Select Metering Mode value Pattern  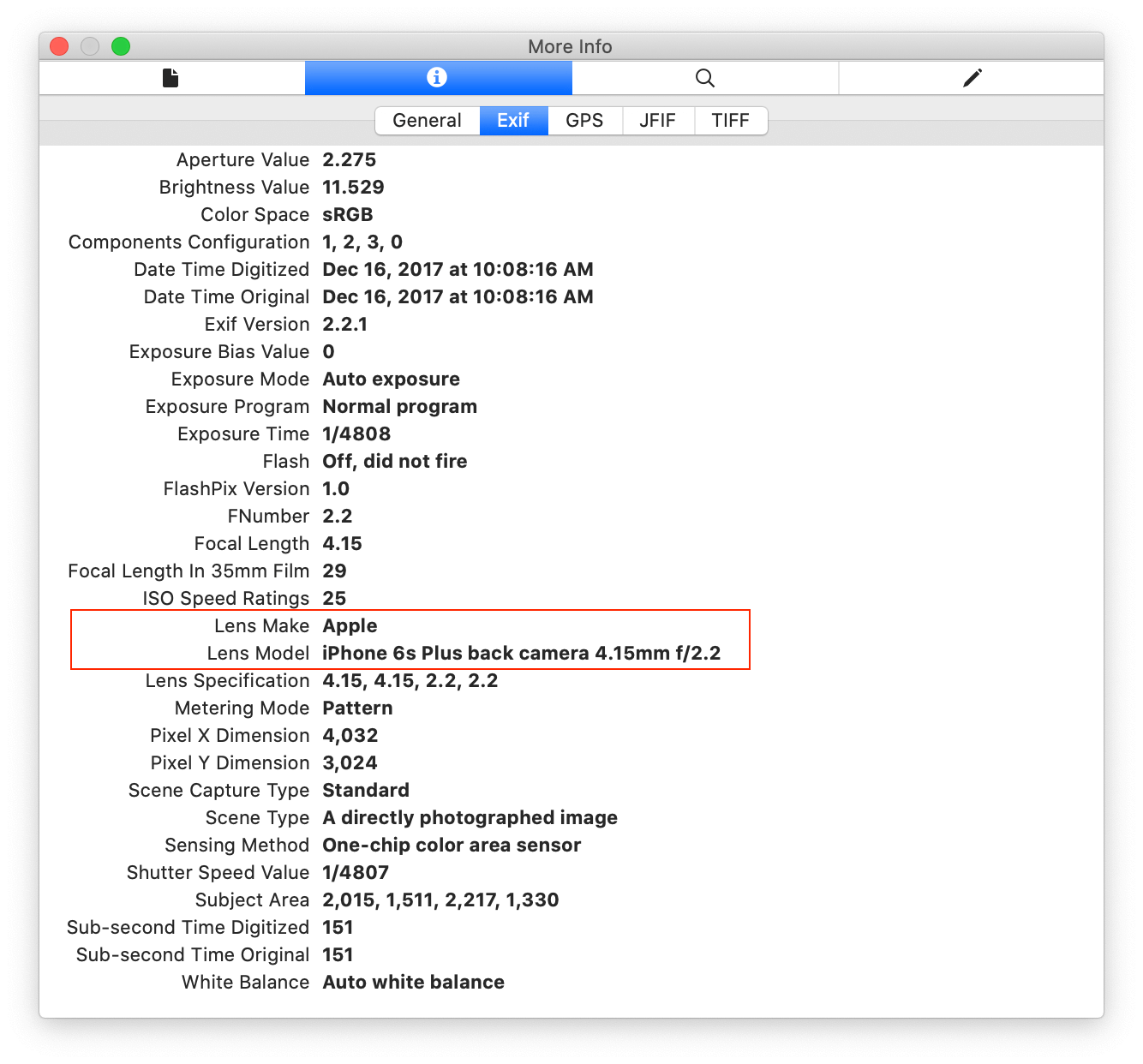tap(357, 708)
